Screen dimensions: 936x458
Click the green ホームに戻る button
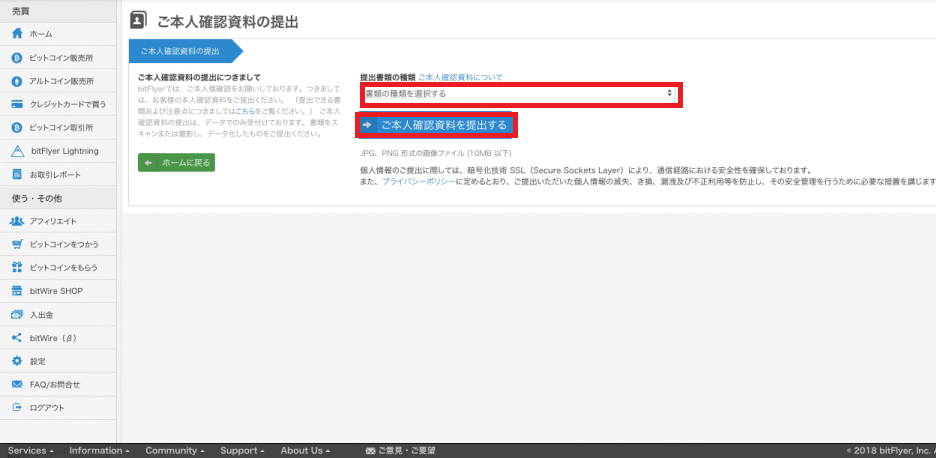tap(176, 162)
